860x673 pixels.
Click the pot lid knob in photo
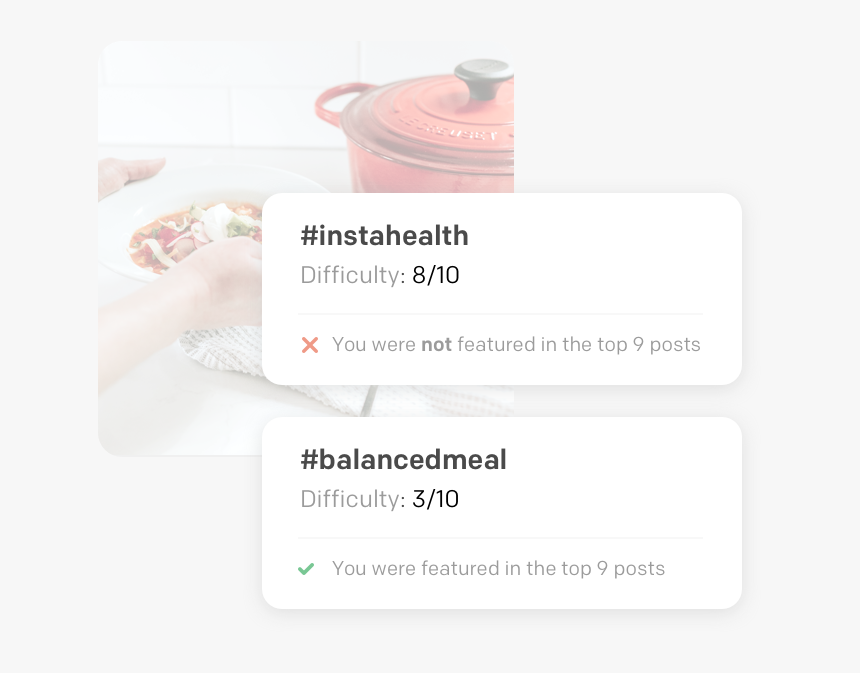pyautogui.click(x=484, y=78)
